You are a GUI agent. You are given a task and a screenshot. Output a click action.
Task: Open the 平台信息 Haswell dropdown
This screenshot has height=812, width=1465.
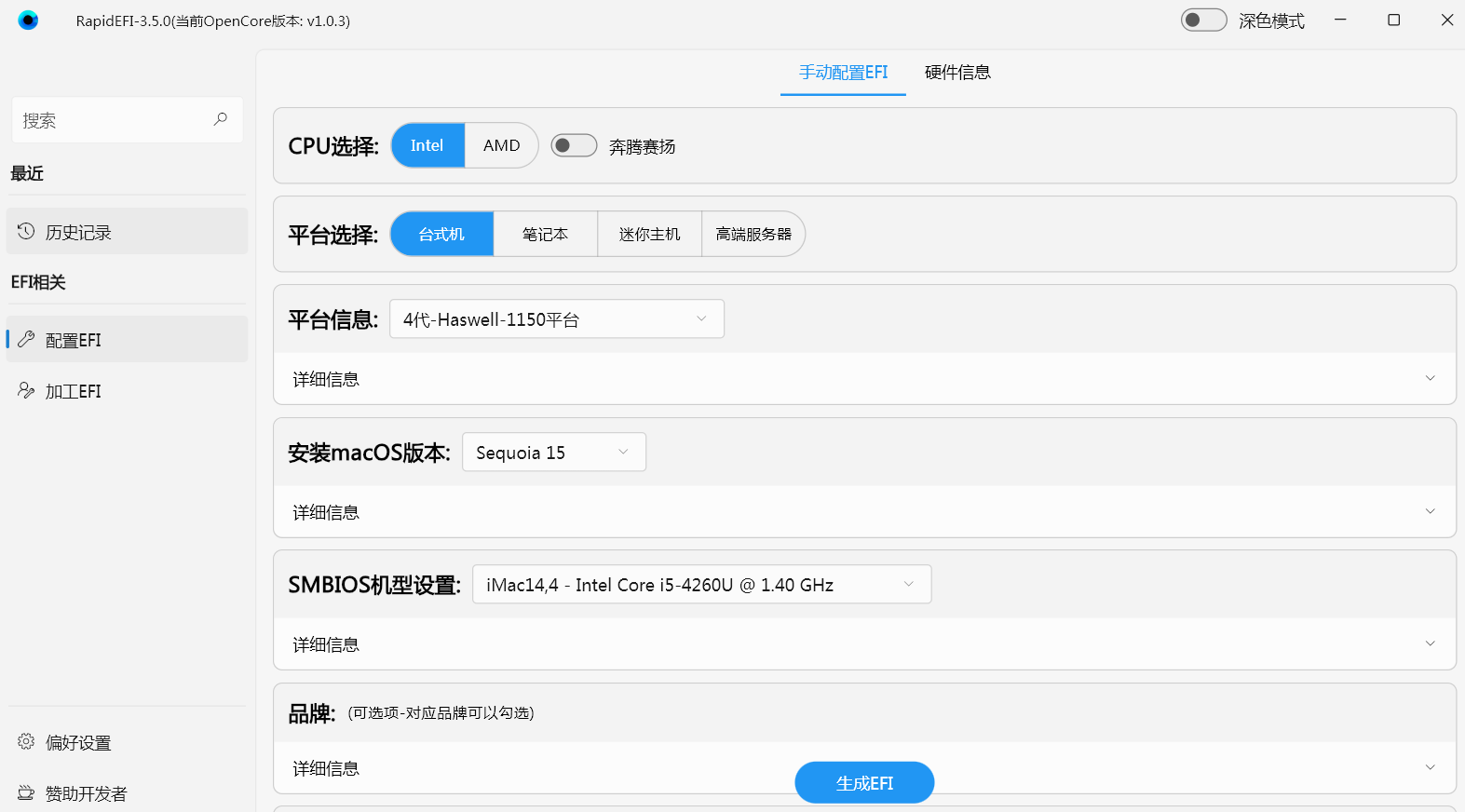tap(557, 319)
